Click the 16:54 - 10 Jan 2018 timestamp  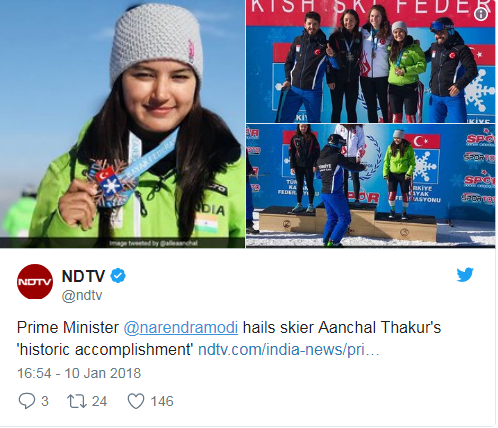(x=79, y=373)
